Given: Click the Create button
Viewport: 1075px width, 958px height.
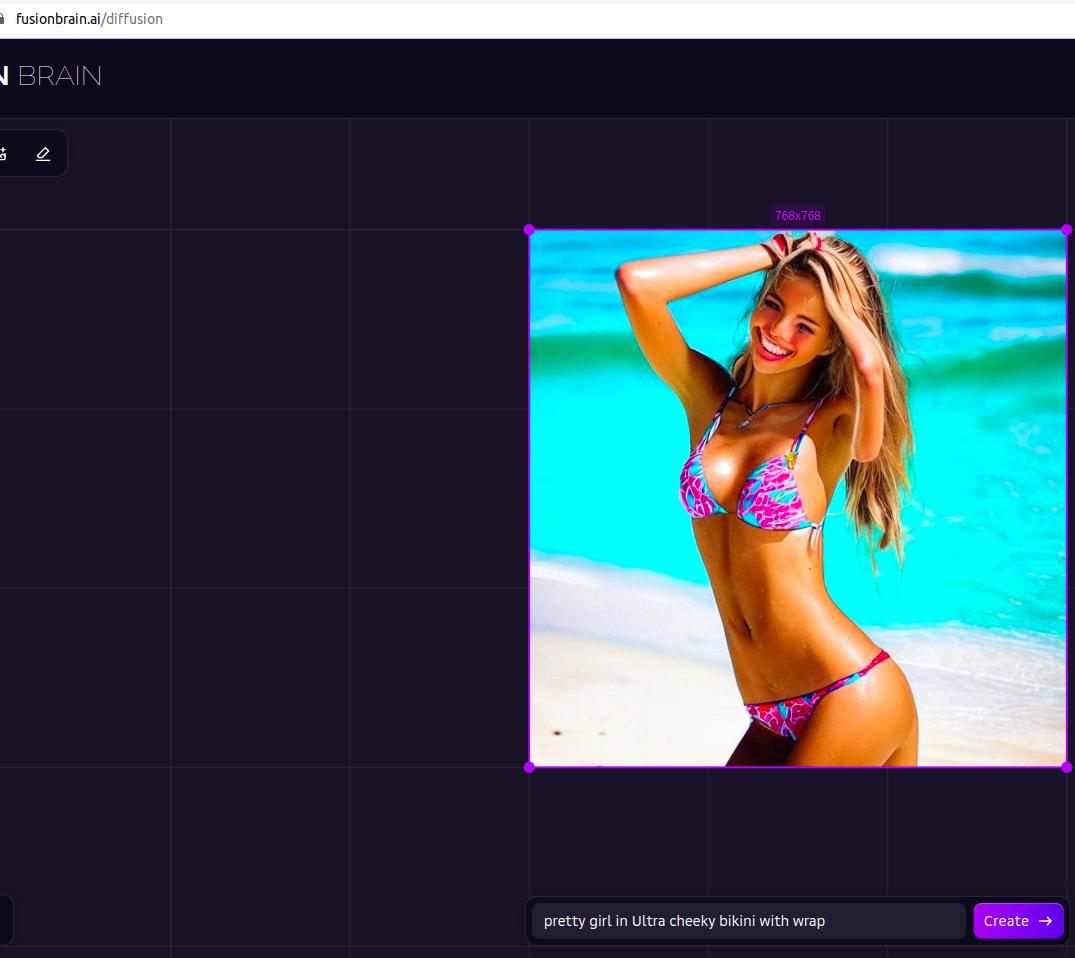Looking at the screenshot, I should pyautogui.click(x=1018, y=921).
